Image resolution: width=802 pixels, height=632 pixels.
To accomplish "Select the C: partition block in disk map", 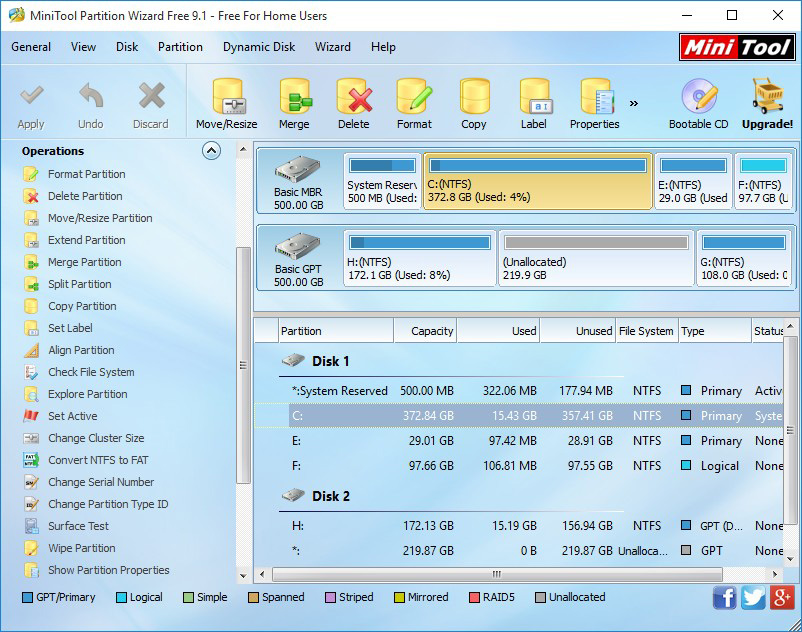I will [537, 183].
